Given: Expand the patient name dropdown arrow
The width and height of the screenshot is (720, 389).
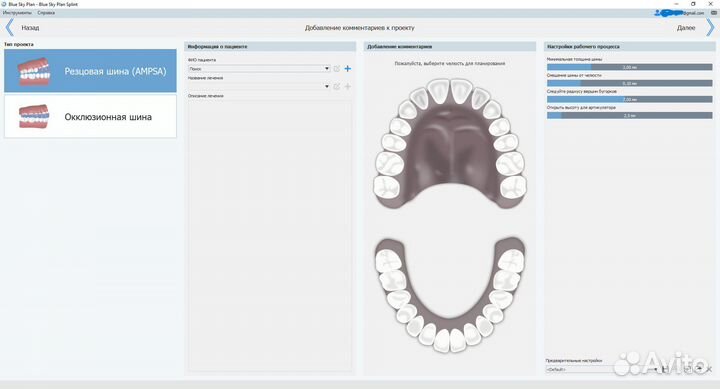Looking at the screenshot, I should [327, 68].
